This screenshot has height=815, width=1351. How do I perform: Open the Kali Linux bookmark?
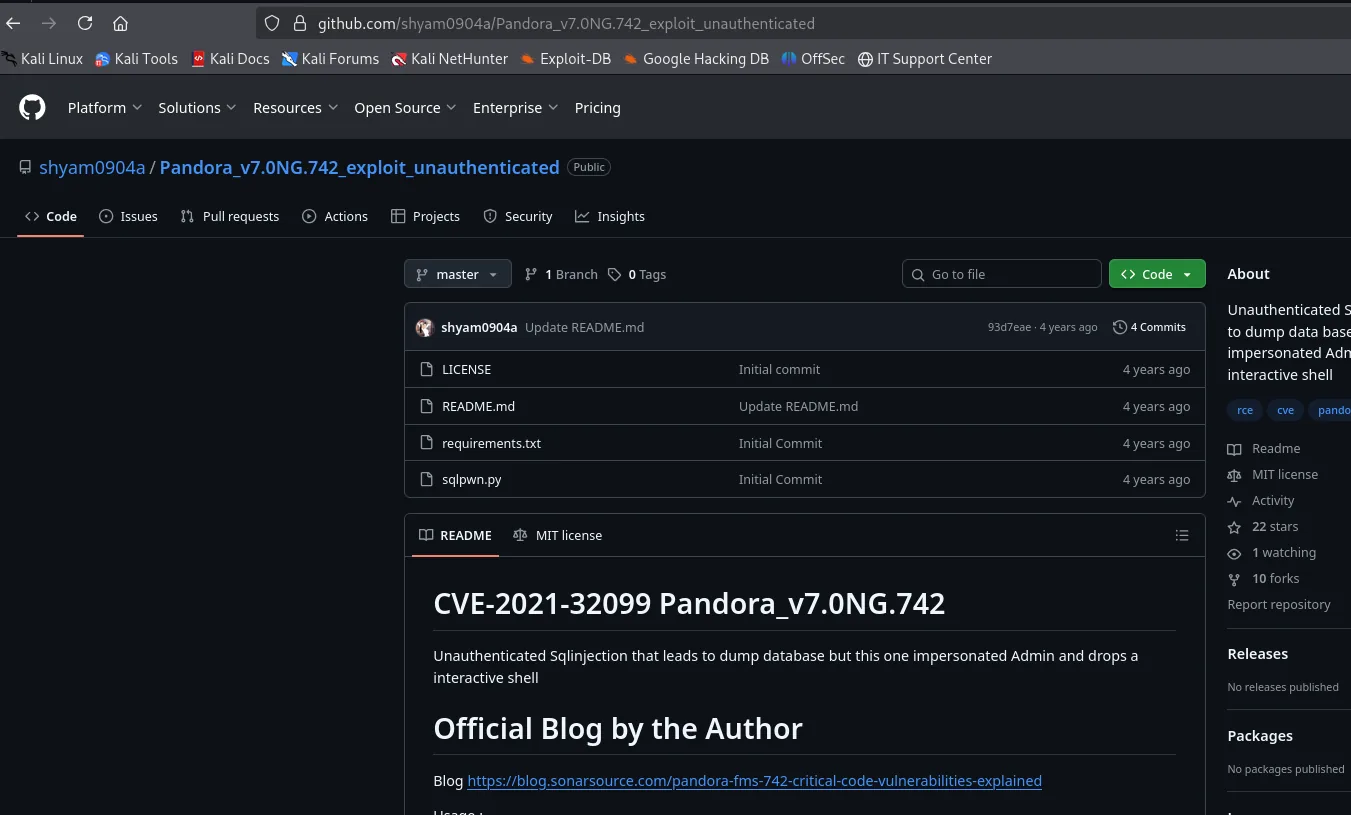click(x=42, y=59)
